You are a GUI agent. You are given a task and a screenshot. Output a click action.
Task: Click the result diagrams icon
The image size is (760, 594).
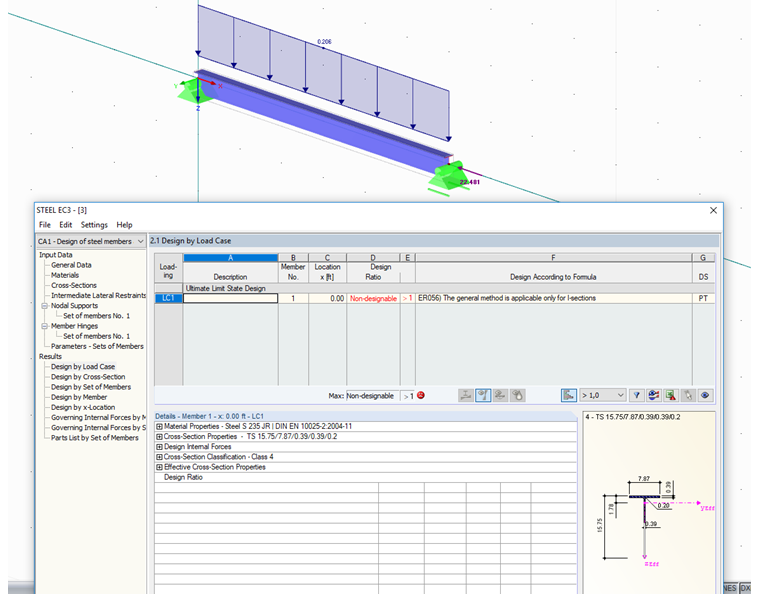(653, 395)
